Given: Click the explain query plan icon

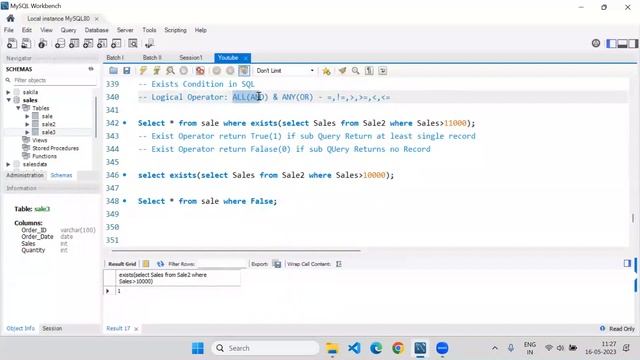Looking at the screenshot, I should click(170, 71).
